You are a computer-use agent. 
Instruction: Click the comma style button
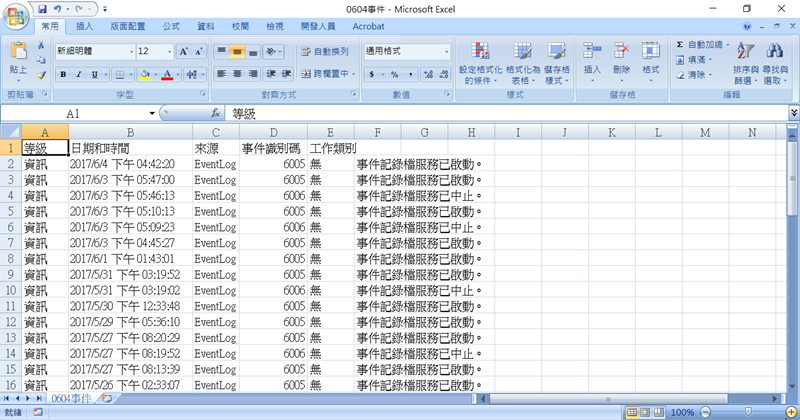click(410, 75)
